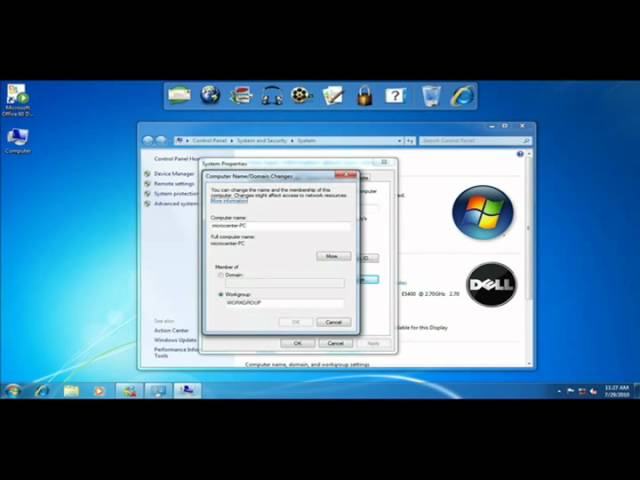Select the Workgroup radio button
The width and height of the screenshot is (640, 480).
[x=221, y=294]
